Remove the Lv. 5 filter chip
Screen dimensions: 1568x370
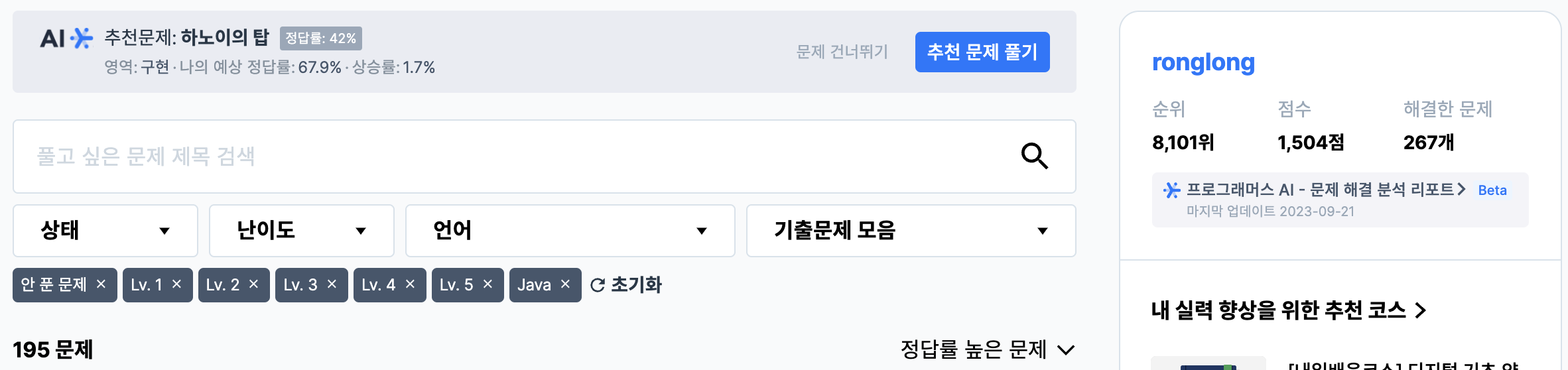tap(488, 284)
